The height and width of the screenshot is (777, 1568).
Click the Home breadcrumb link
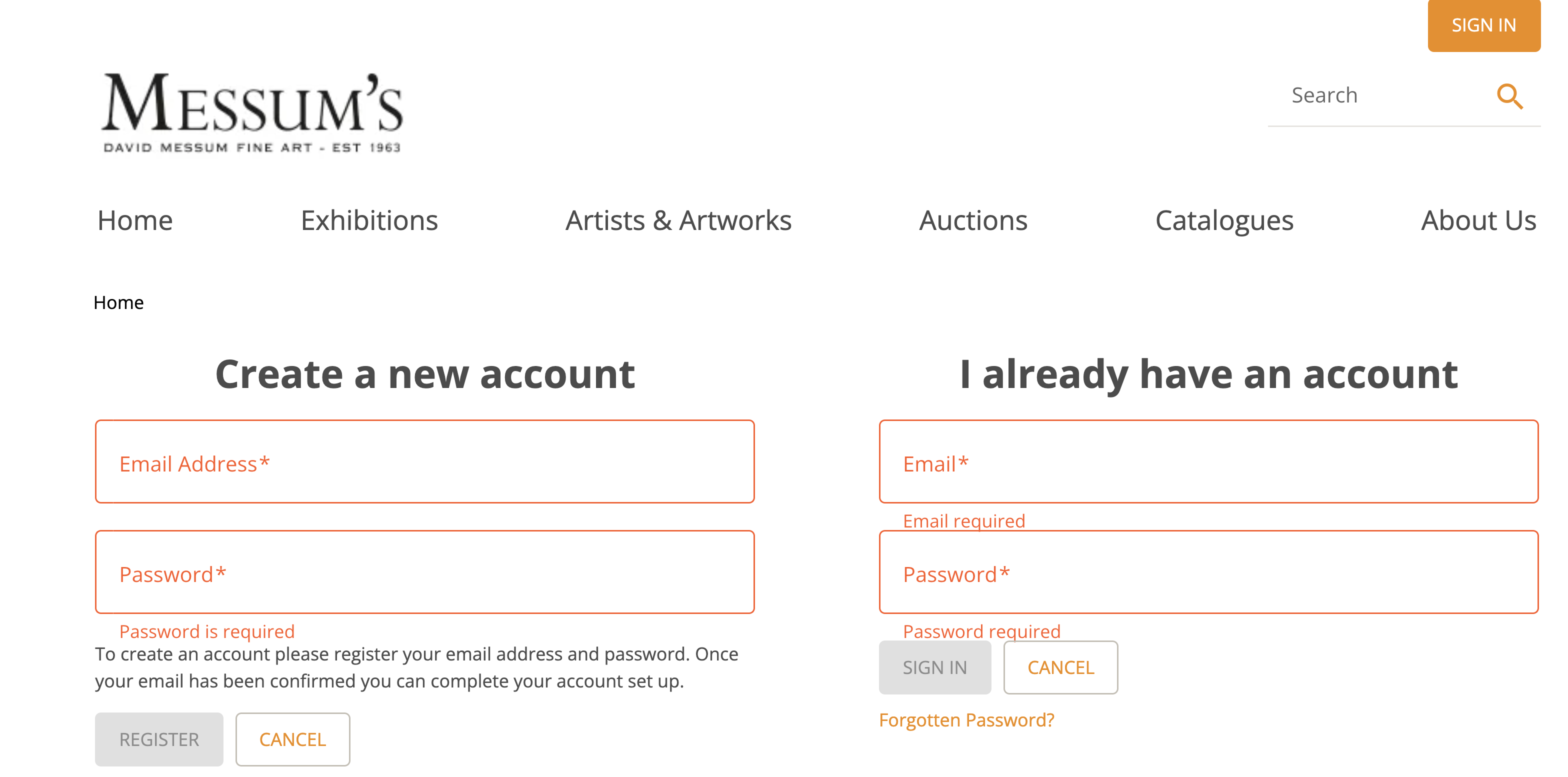tap(118, 302)
